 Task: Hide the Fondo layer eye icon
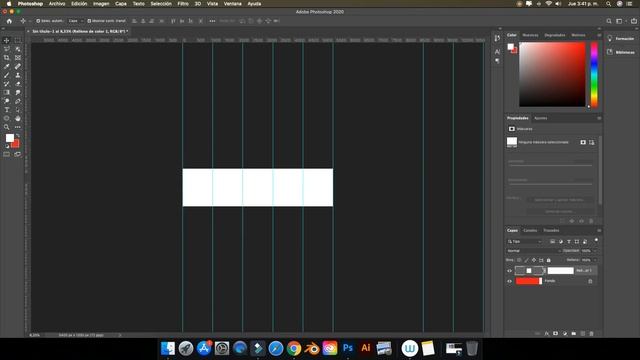[509, 281]
